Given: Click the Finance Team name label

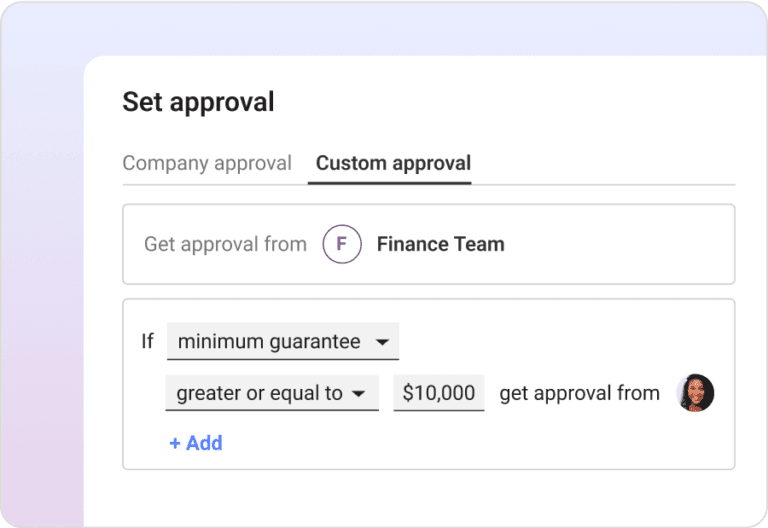Looking at the screenshot, I should click(440, 244).
